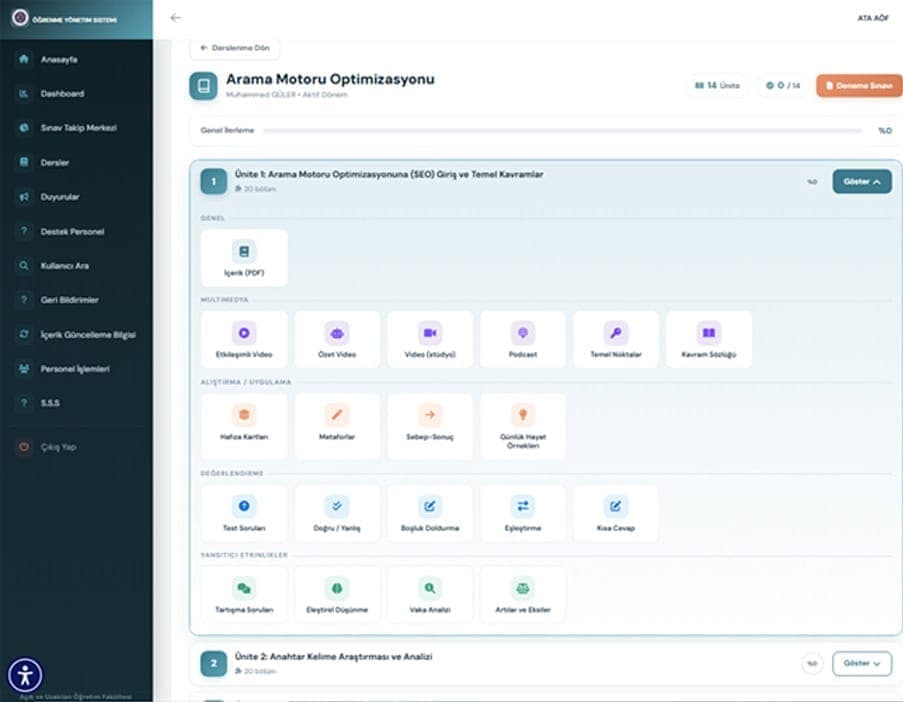903x702 pixels.
Task: Collapse Ünite 1 with Göster button
Action: pyautogui.click(x=861, y=182)
